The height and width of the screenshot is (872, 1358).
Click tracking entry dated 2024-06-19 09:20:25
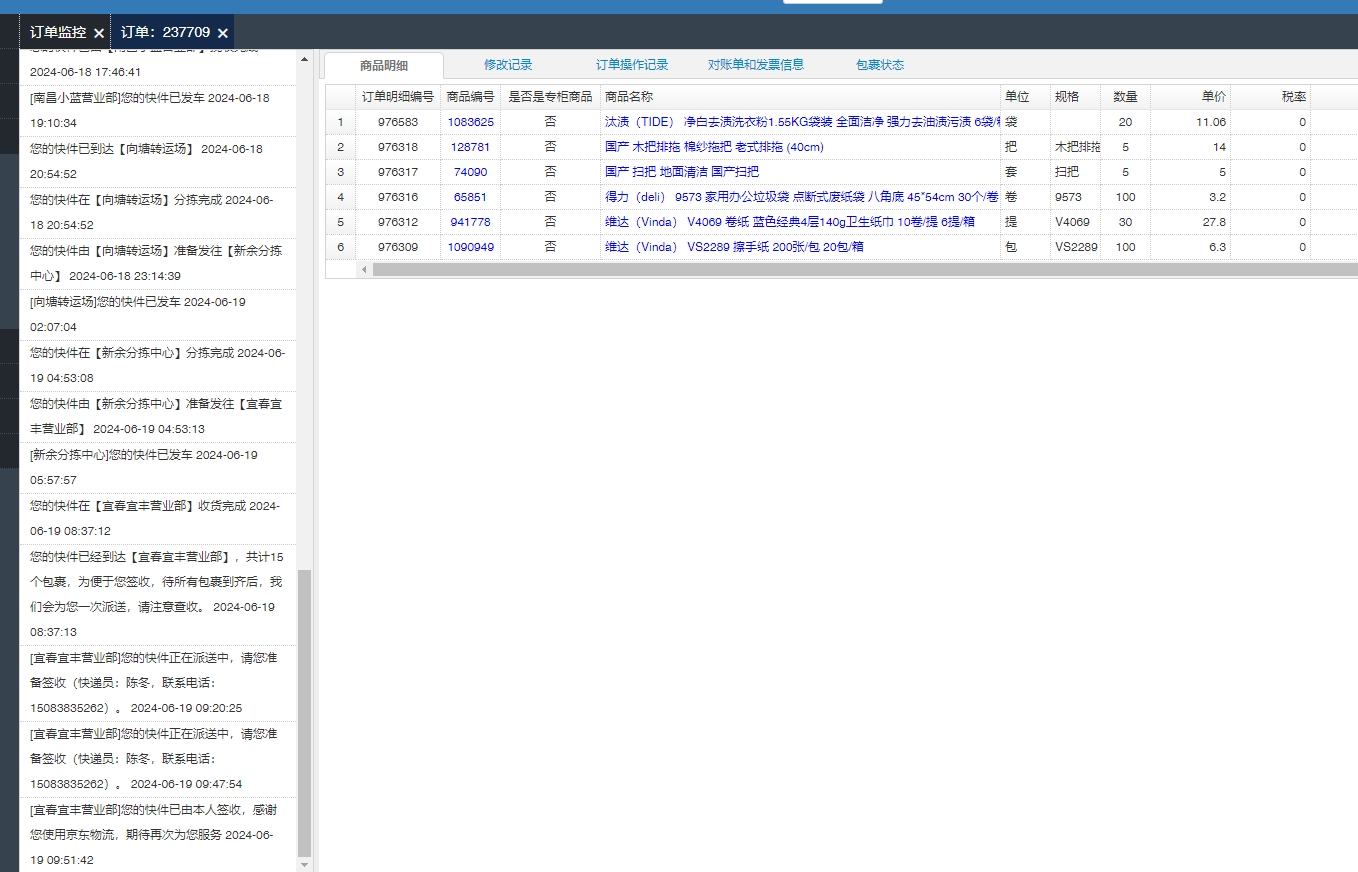coord(158,683)
